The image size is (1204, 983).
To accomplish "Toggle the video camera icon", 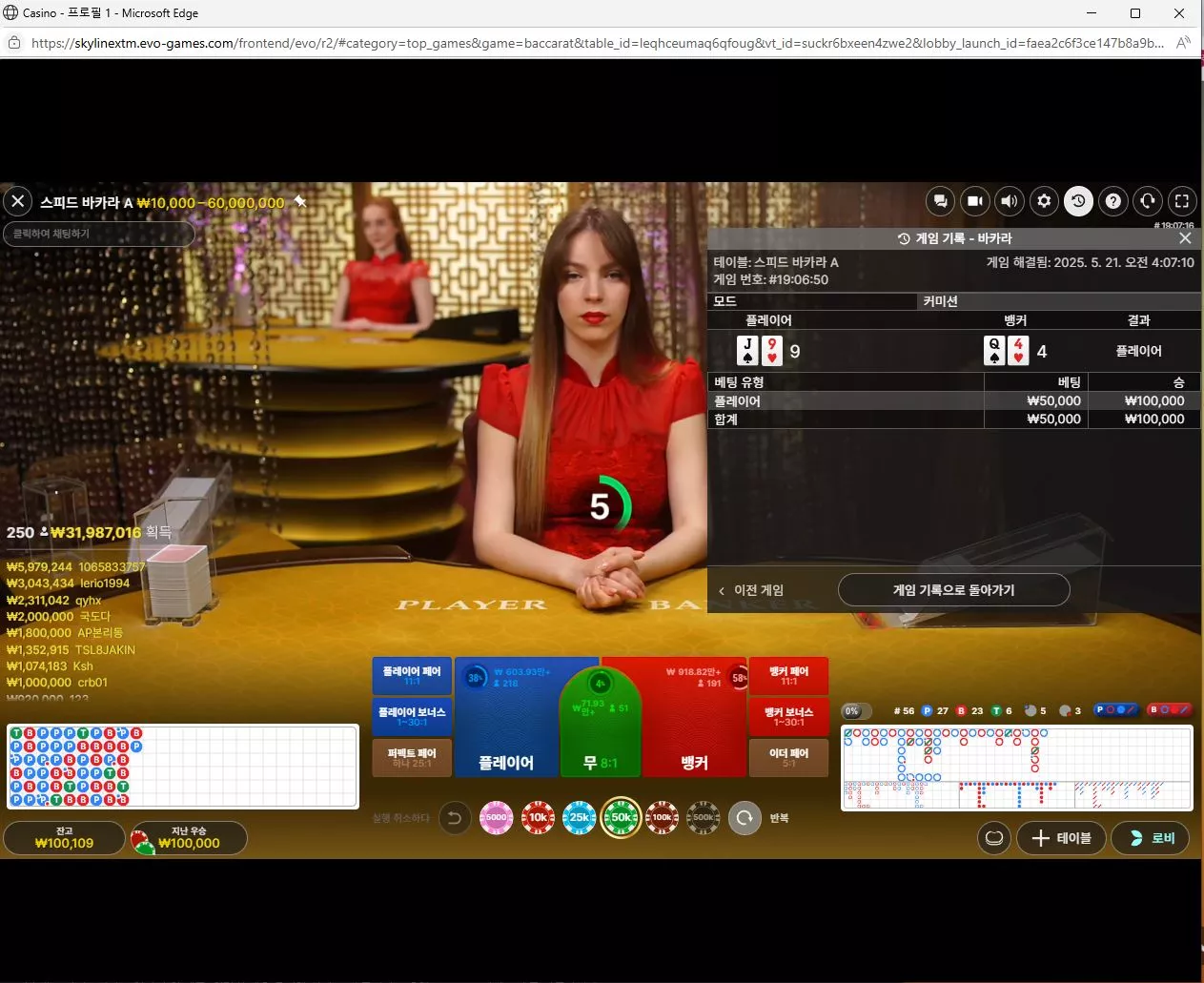I will pyautogui.click(x=974, y=201).
